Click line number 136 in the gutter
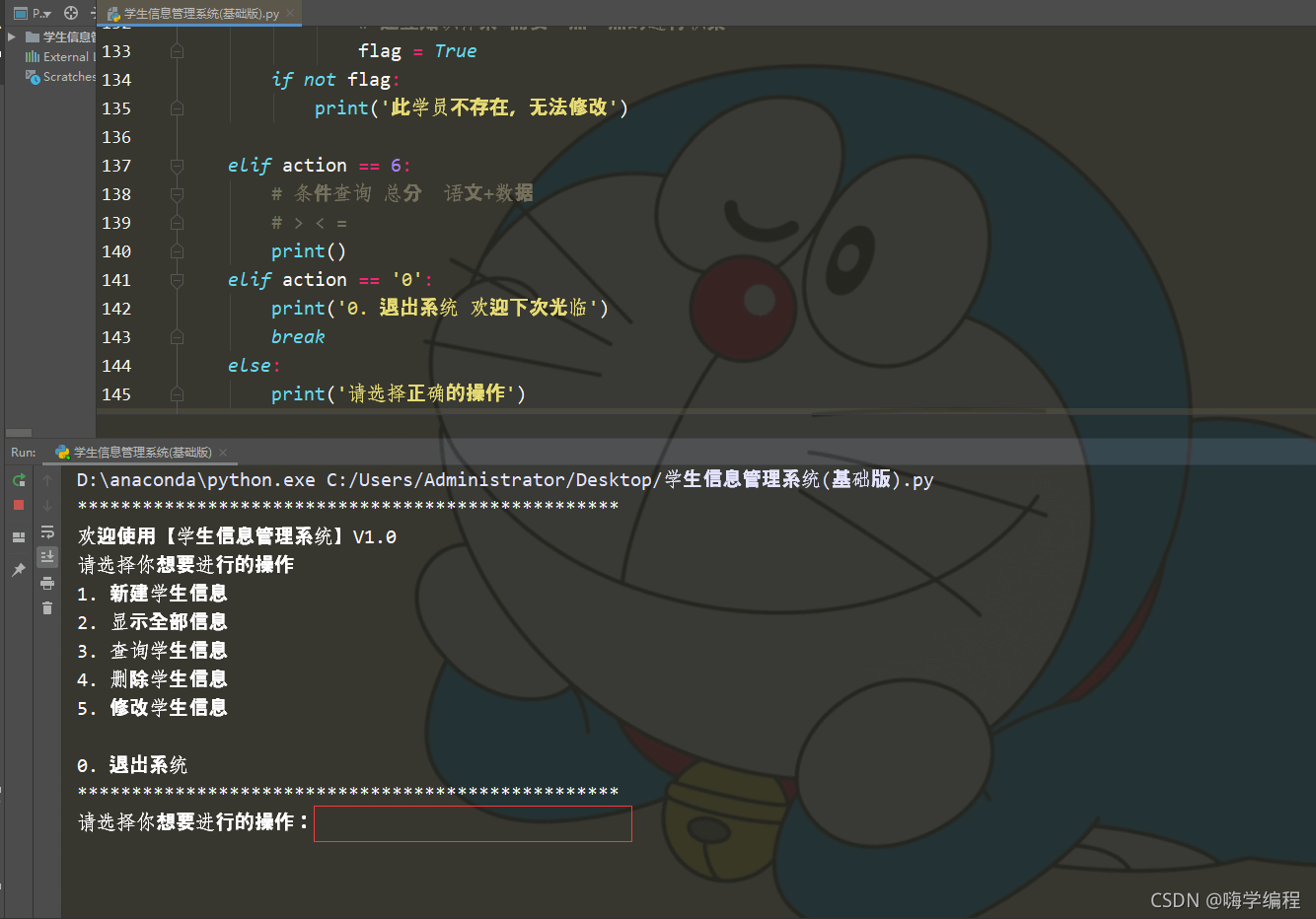This screenshot has width=1316, height=919. (x=116, y=137)
